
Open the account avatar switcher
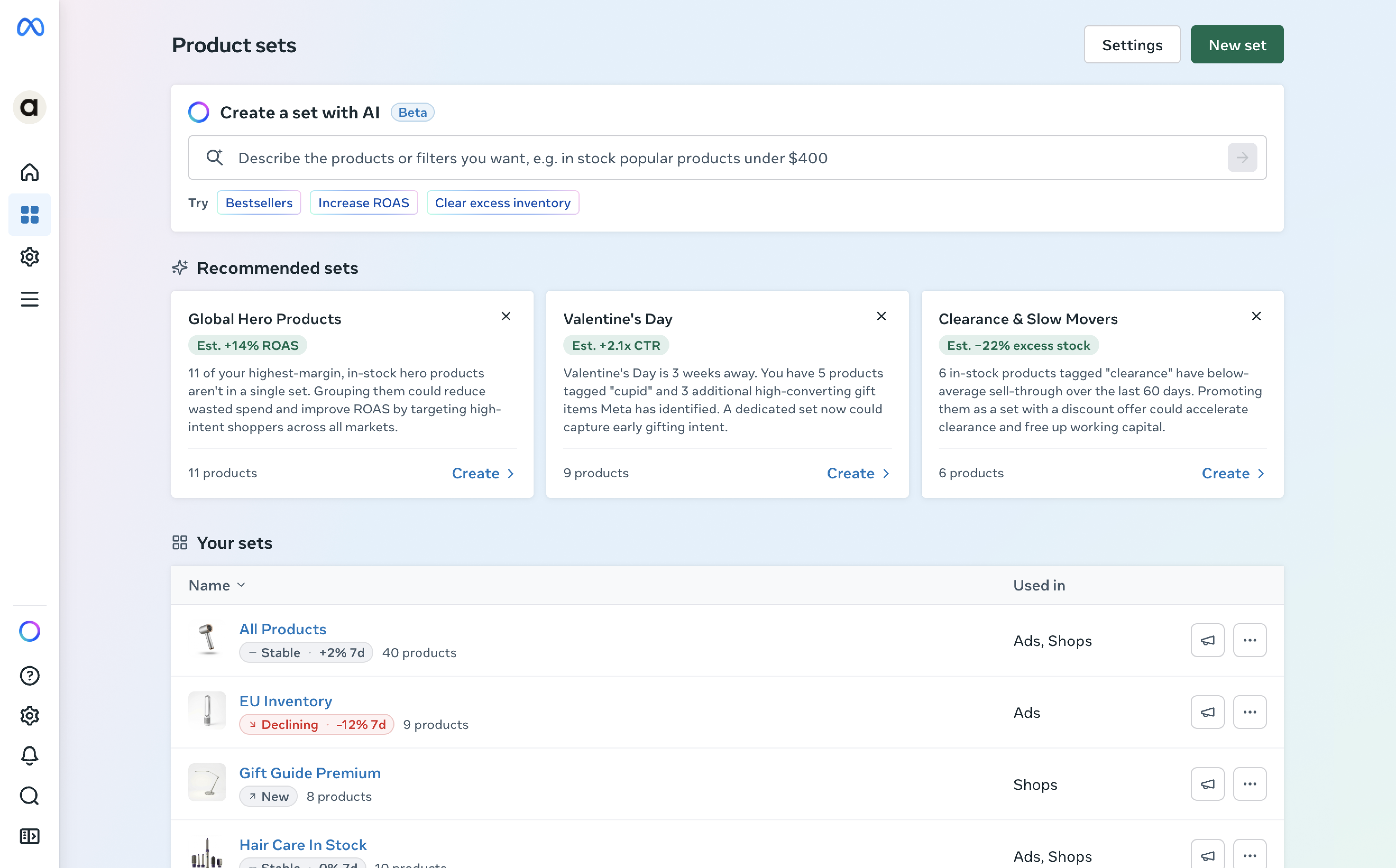[x=29, y=107]
